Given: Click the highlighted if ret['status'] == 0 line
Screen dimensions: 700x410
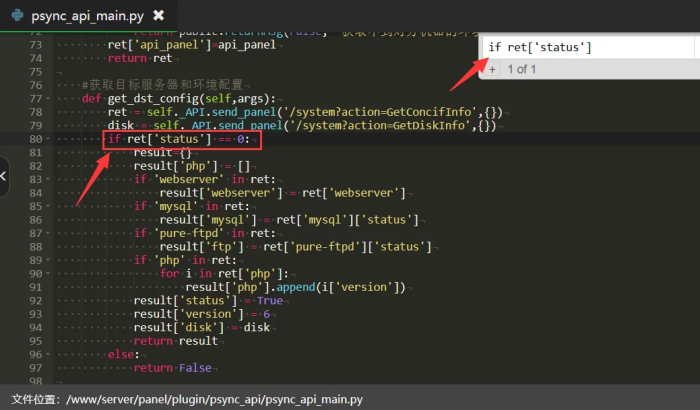Looking at the screenshot, I should [182, 139].
